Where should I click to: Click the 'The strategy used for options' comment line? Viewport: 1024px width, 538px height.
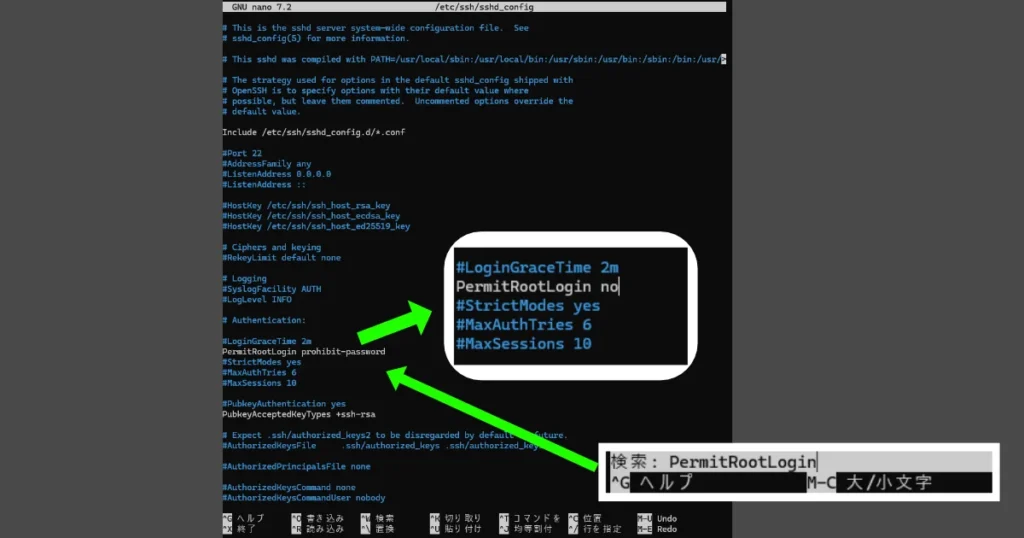pyautogui.click(x=398, y=80)
